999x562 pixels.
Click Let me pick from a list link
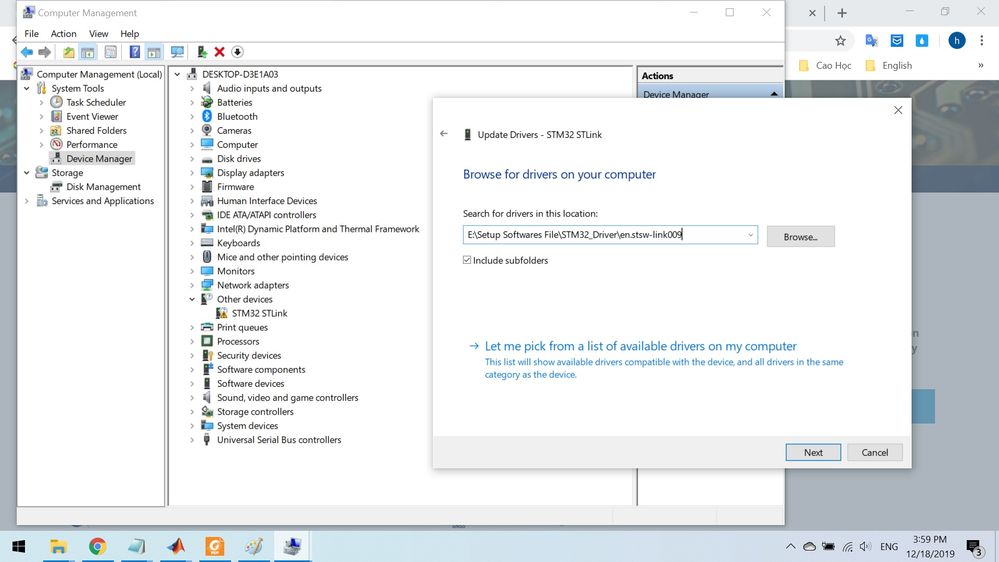[x=640, y=346]
